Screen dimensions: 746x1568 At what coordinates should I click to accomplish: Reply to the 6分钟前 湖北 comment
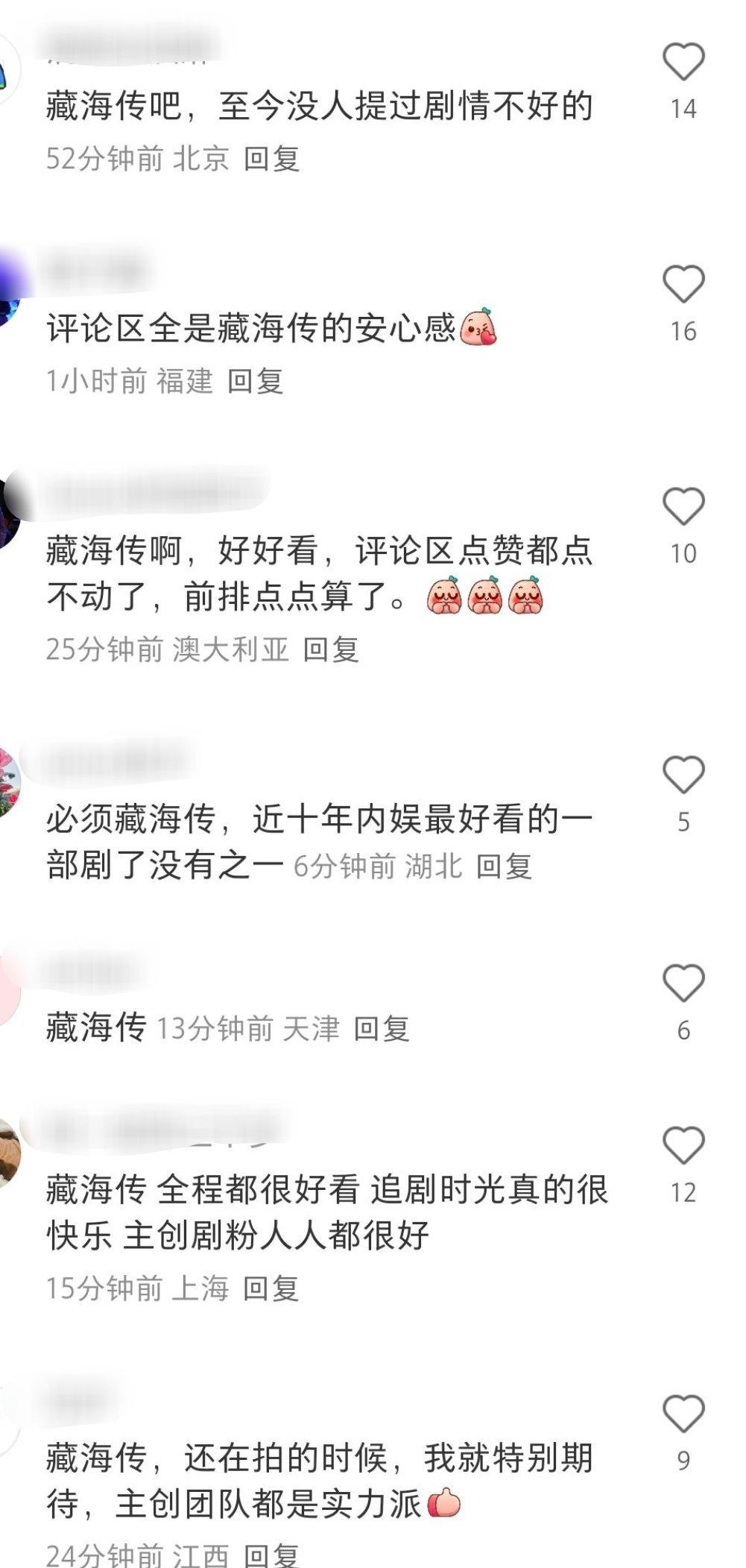504,866
